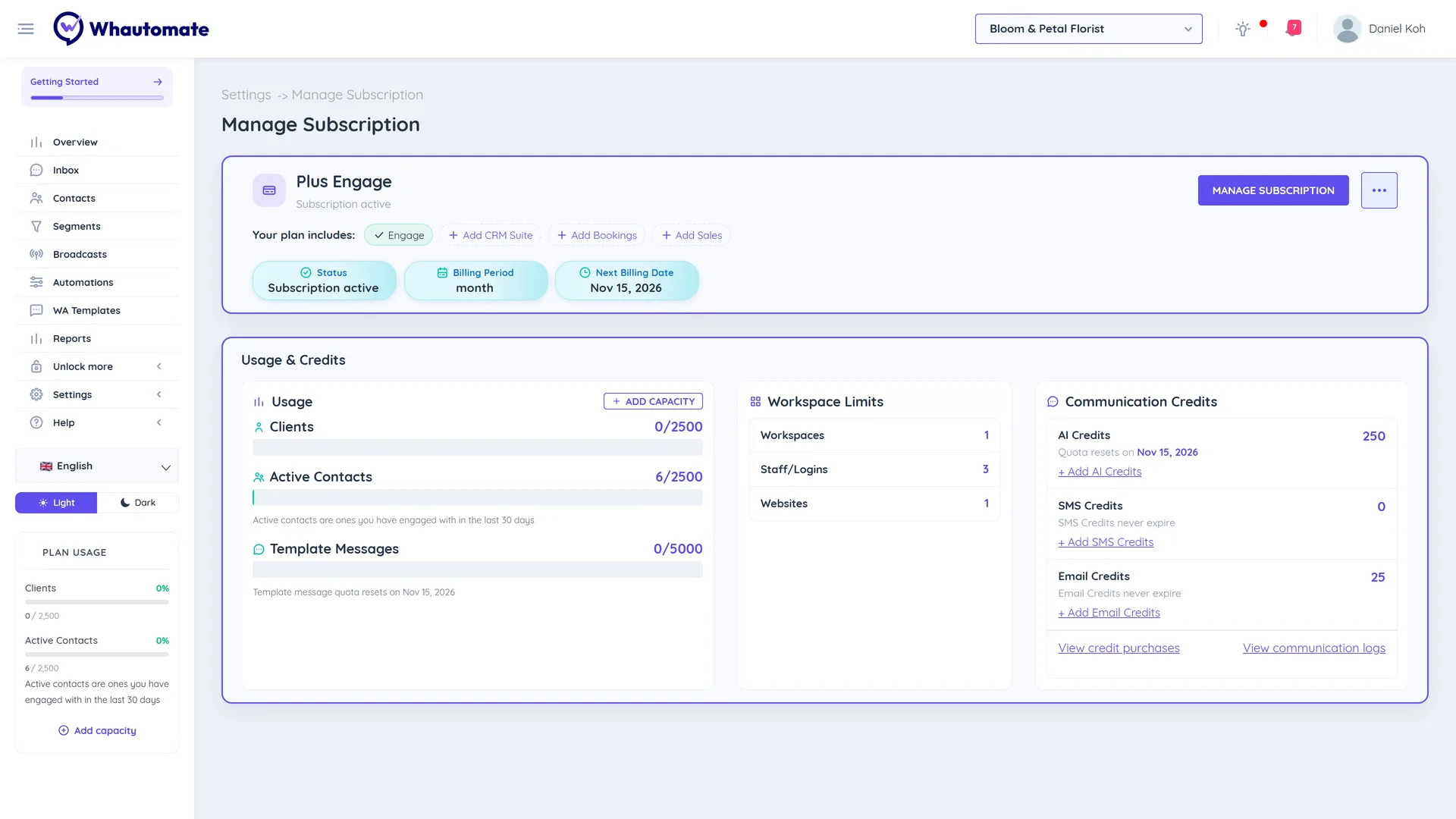Click the Settings gear icon in sidebar

click(x=36, y=395)
